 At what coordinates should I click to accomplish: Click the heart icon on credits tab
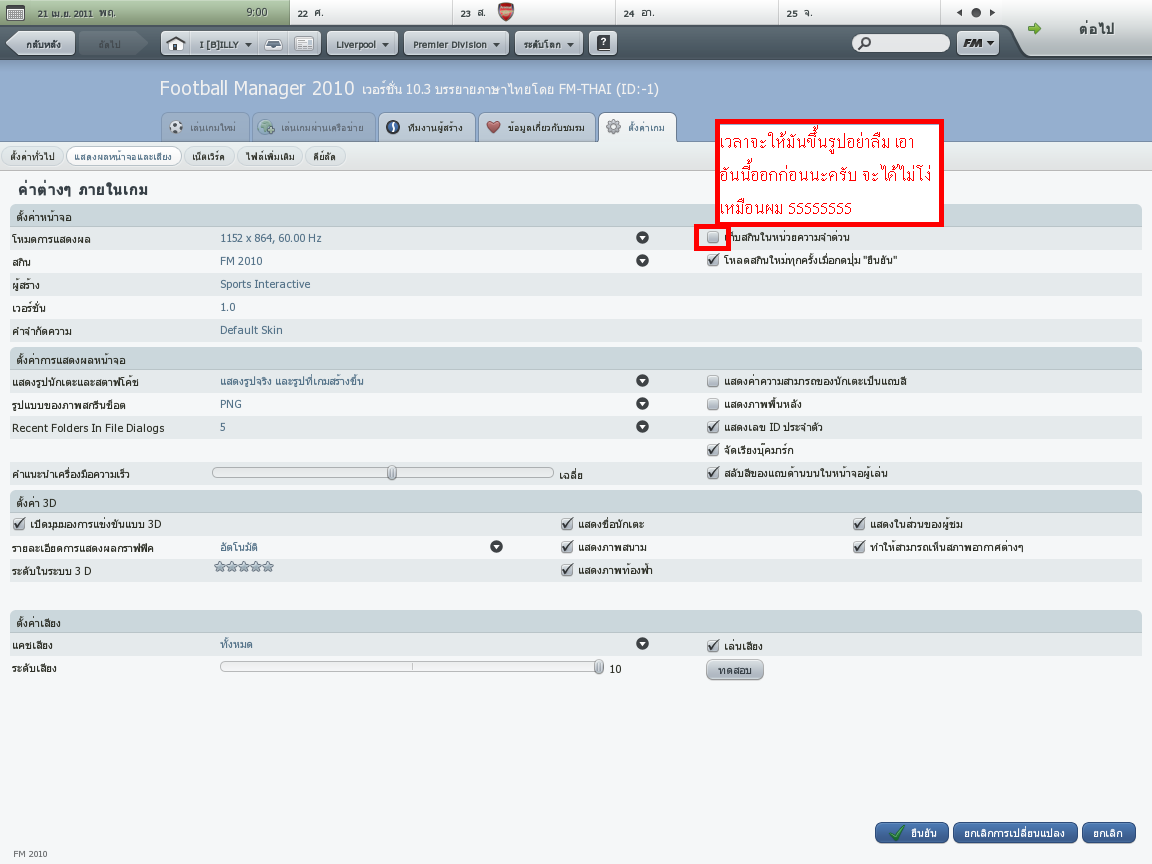(x=494, y=127)
